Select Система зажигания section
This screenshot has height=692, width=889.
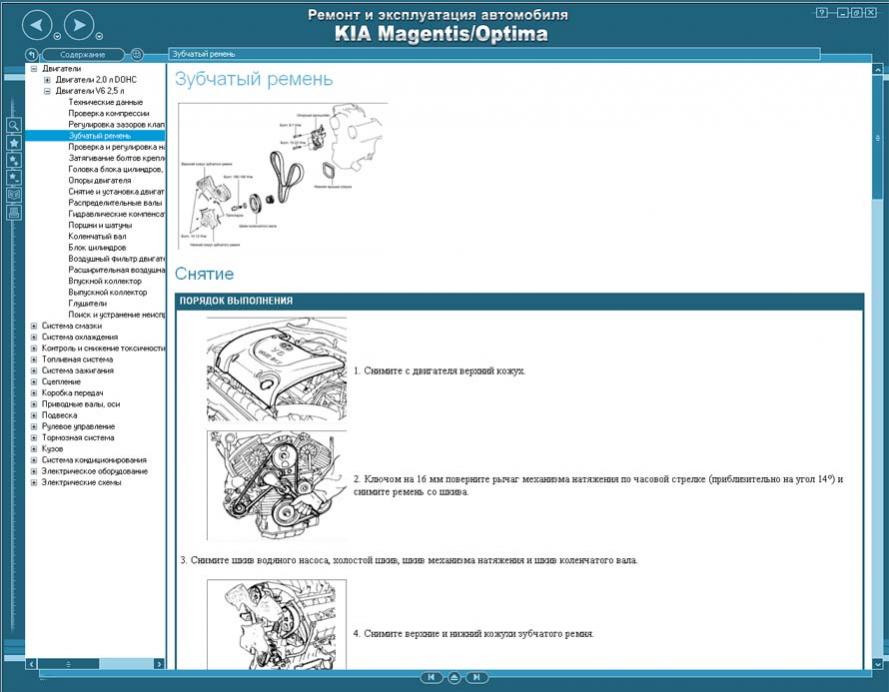point(78,371)
